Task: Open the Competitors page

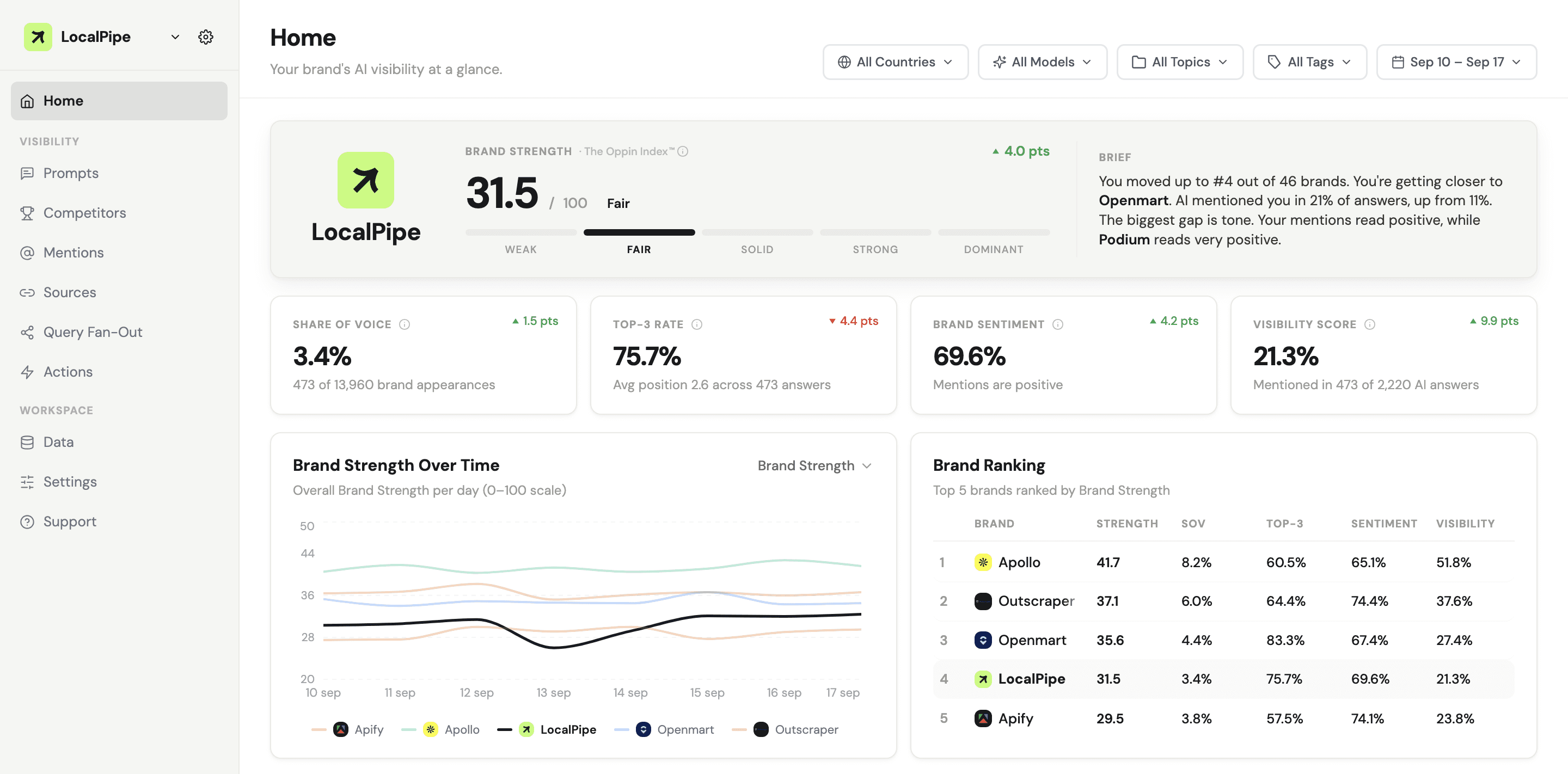Action: click(x=119, y=213)
